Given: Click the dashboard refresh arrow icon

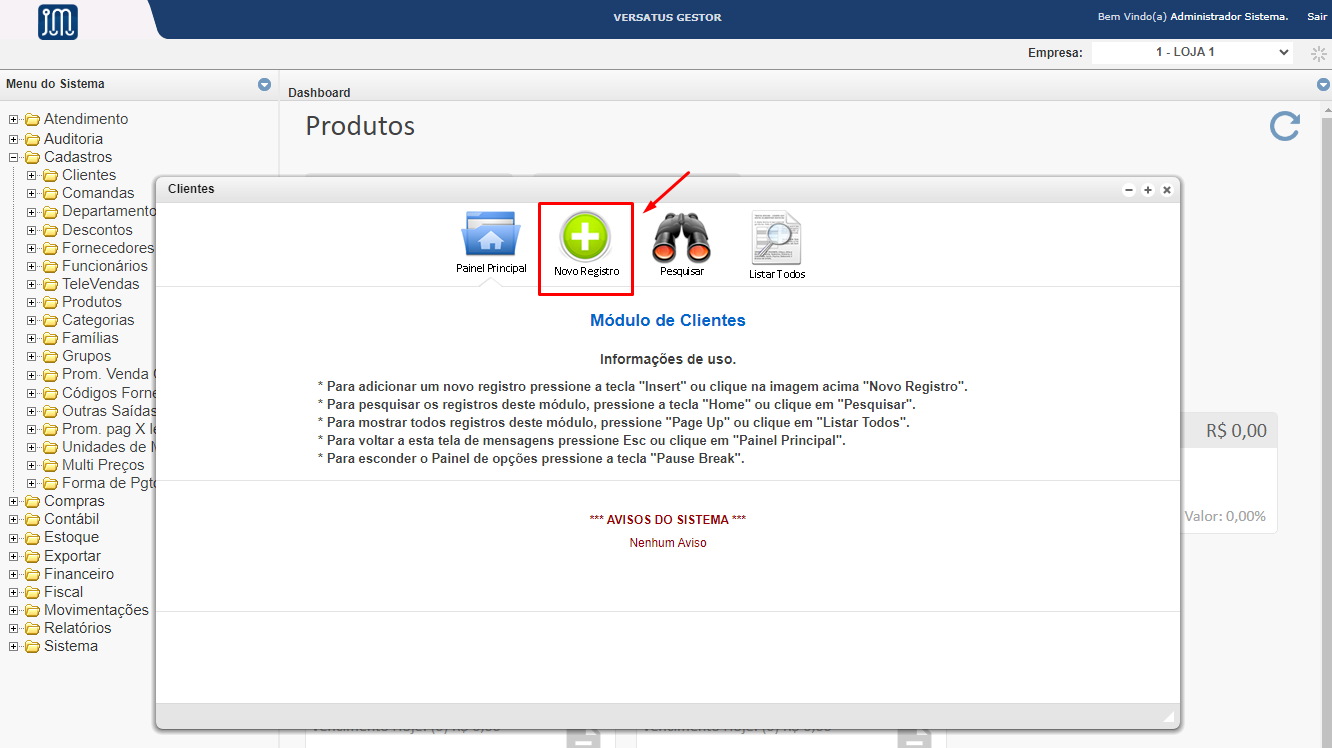Looking at the screenshot, I should pyautogui.click(x=1284, y=126).
